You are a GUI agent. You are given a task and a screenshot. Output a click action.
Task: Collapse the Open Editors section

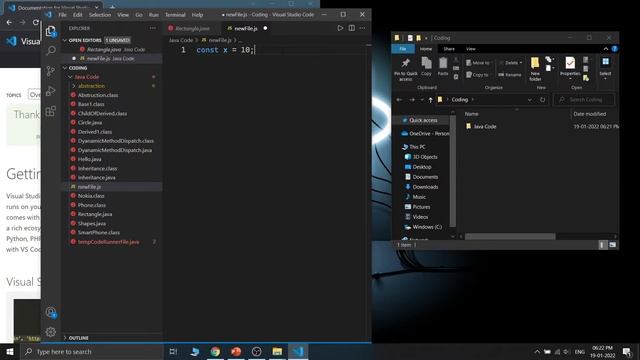point(65,40)
